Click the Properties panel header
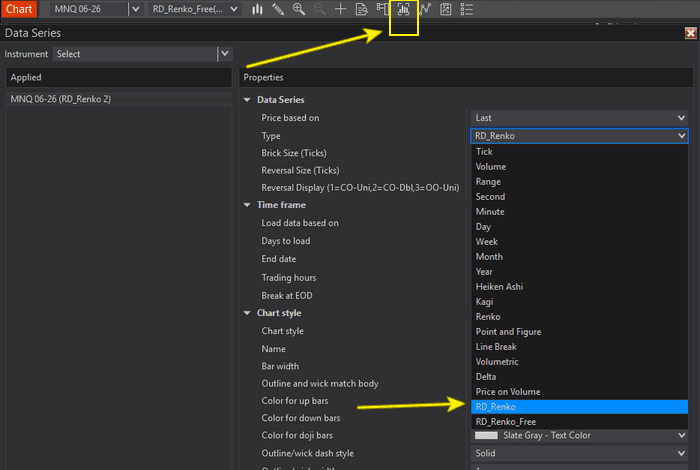The width and height of the screenshot is (700, 470). pyautogui.click(x=466, y=78)
